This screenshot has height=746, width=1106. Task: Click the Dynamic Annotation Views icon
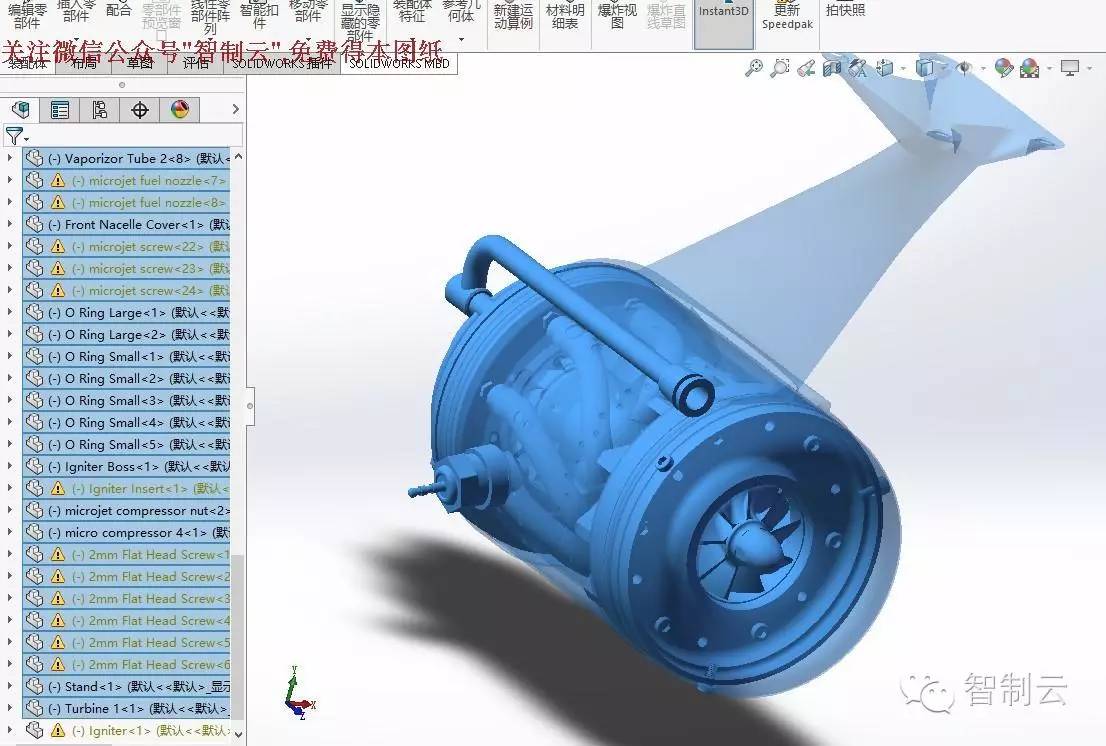click(x=858, y=68)
